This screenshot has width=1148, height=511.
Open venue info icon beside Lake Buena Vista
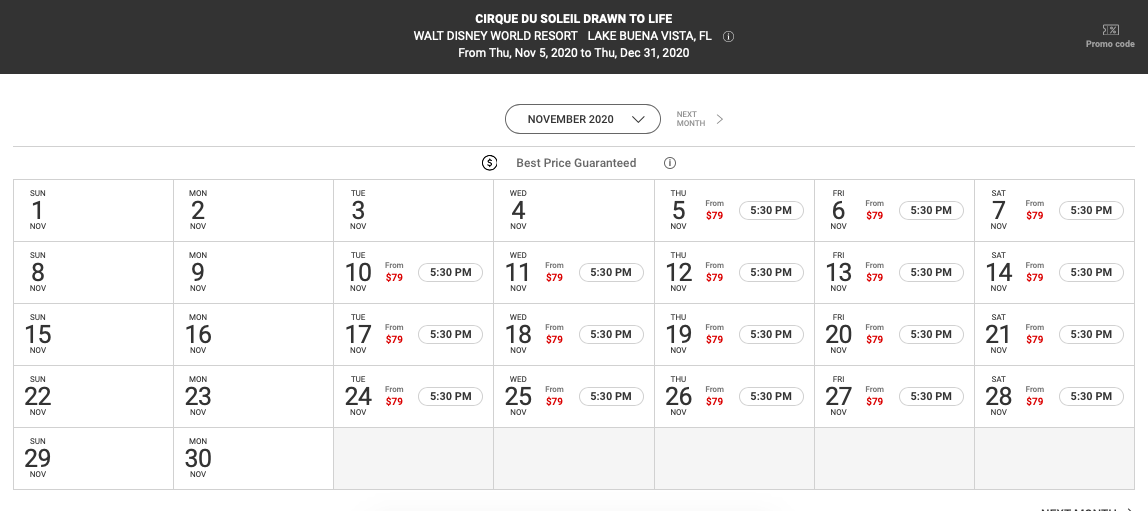pos(728,37)
